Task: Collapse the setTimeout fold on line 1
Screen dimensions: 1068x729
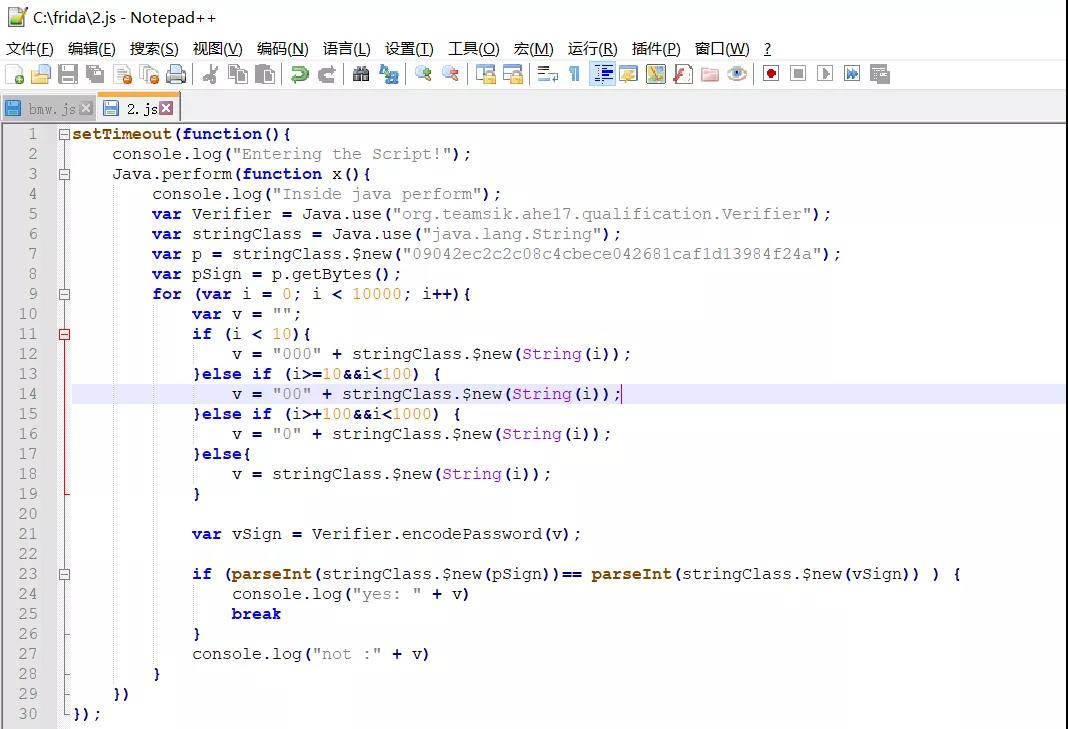Action: click(64, 134)
